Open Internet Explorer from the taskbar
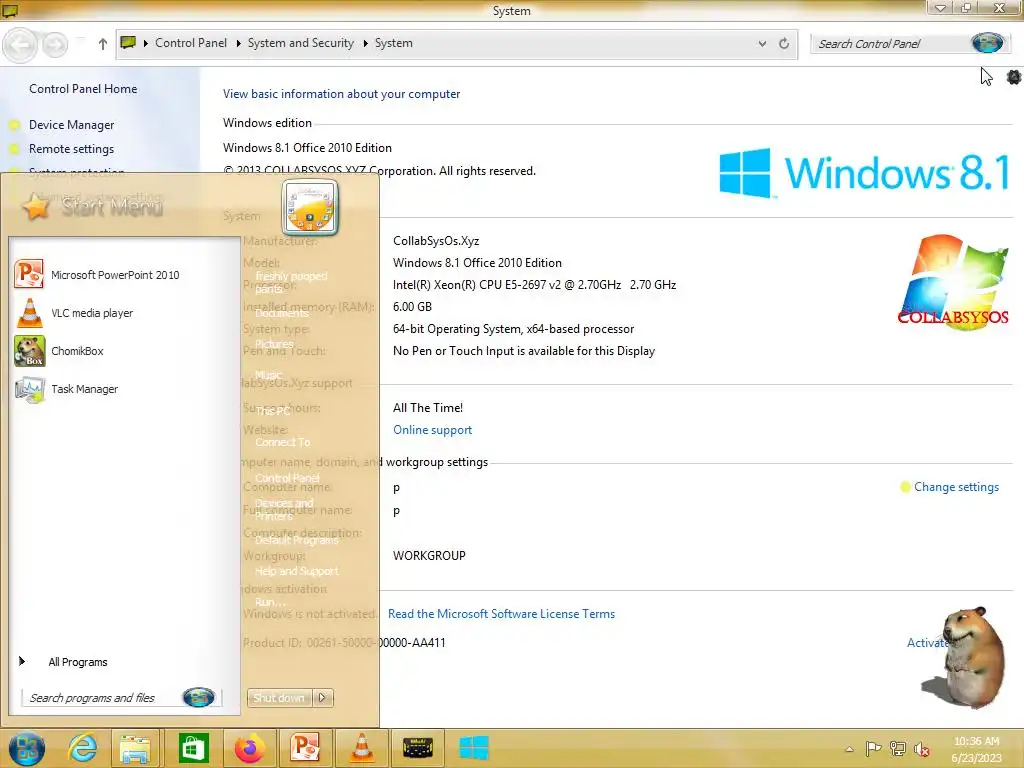Image resolution: width=1024 pixels, height=768 pixels. coord(83,748)
